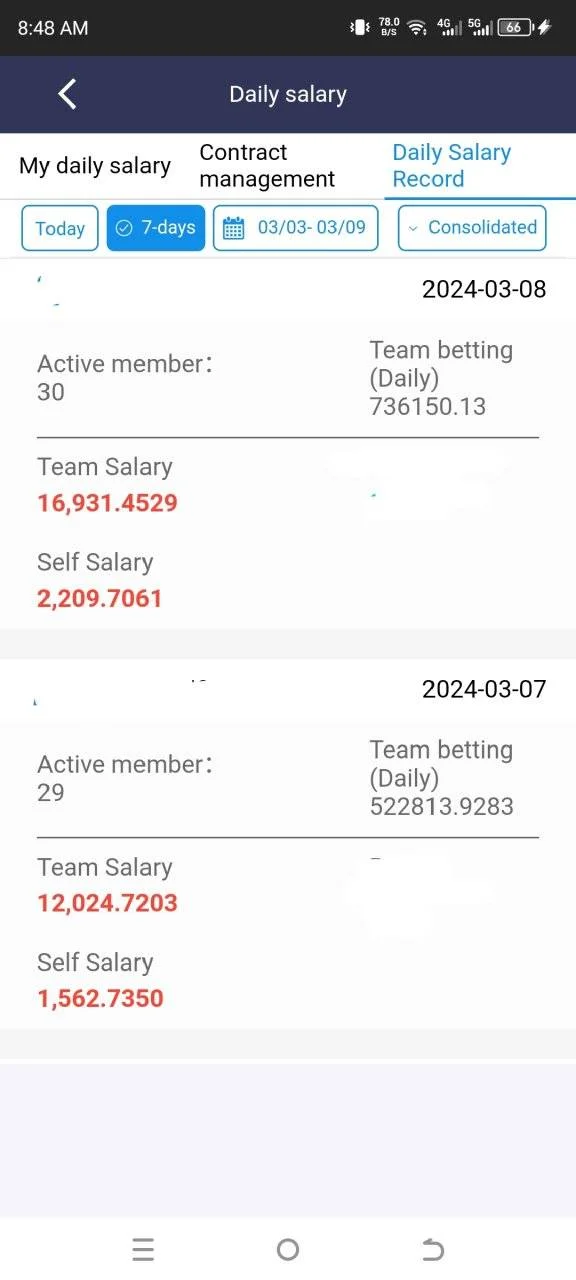Open the 03/03- 03/09 date range selector
The image size is (576, 1280).
tap(296, 228)
